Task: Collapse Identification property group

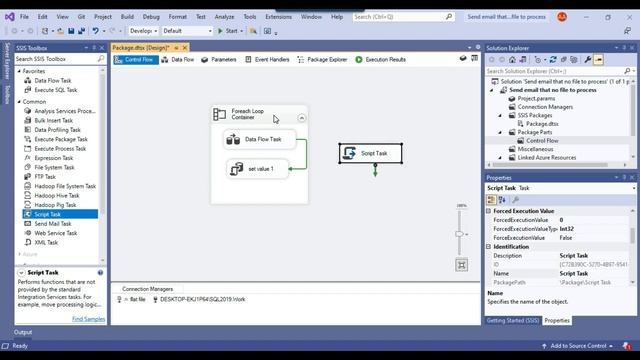Action: [x=489, y=247]
